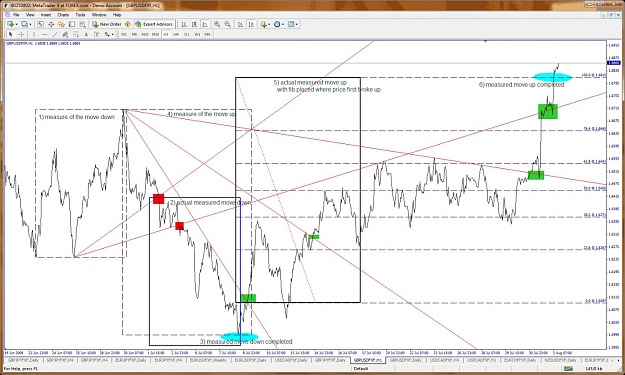Open the Tools menu
Screen dimensions: 625x375
tap(80, 15)
